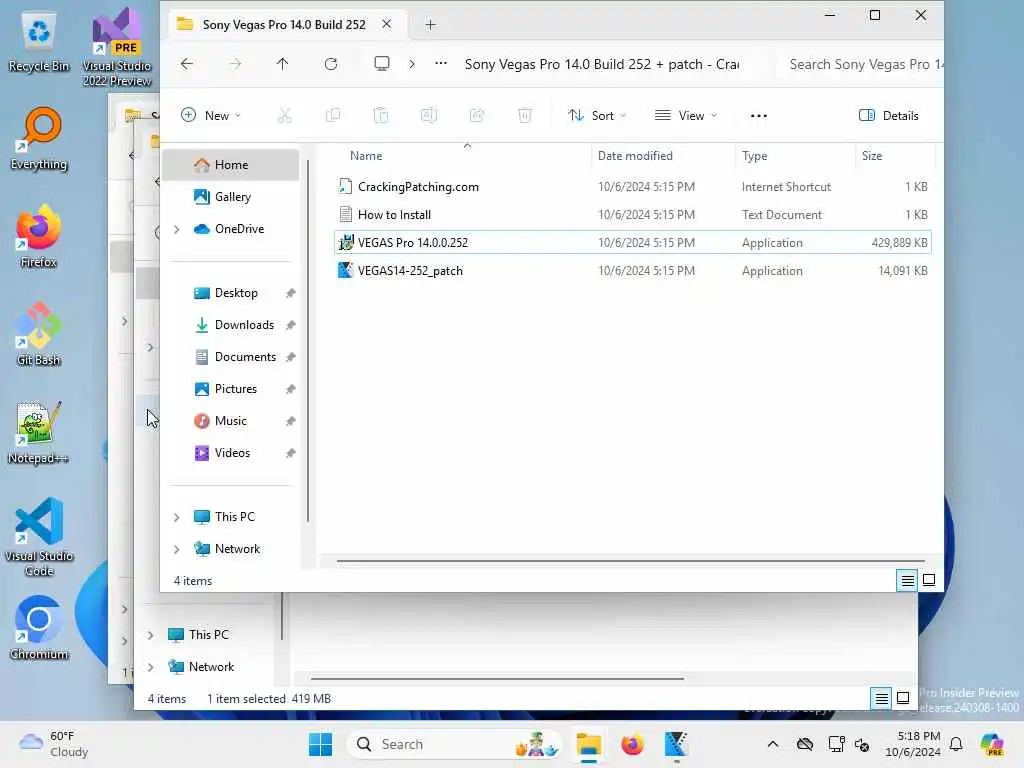Add a new File Explorer tab
The width and height of the screenshot is (1024, 768).
(430, 25)
